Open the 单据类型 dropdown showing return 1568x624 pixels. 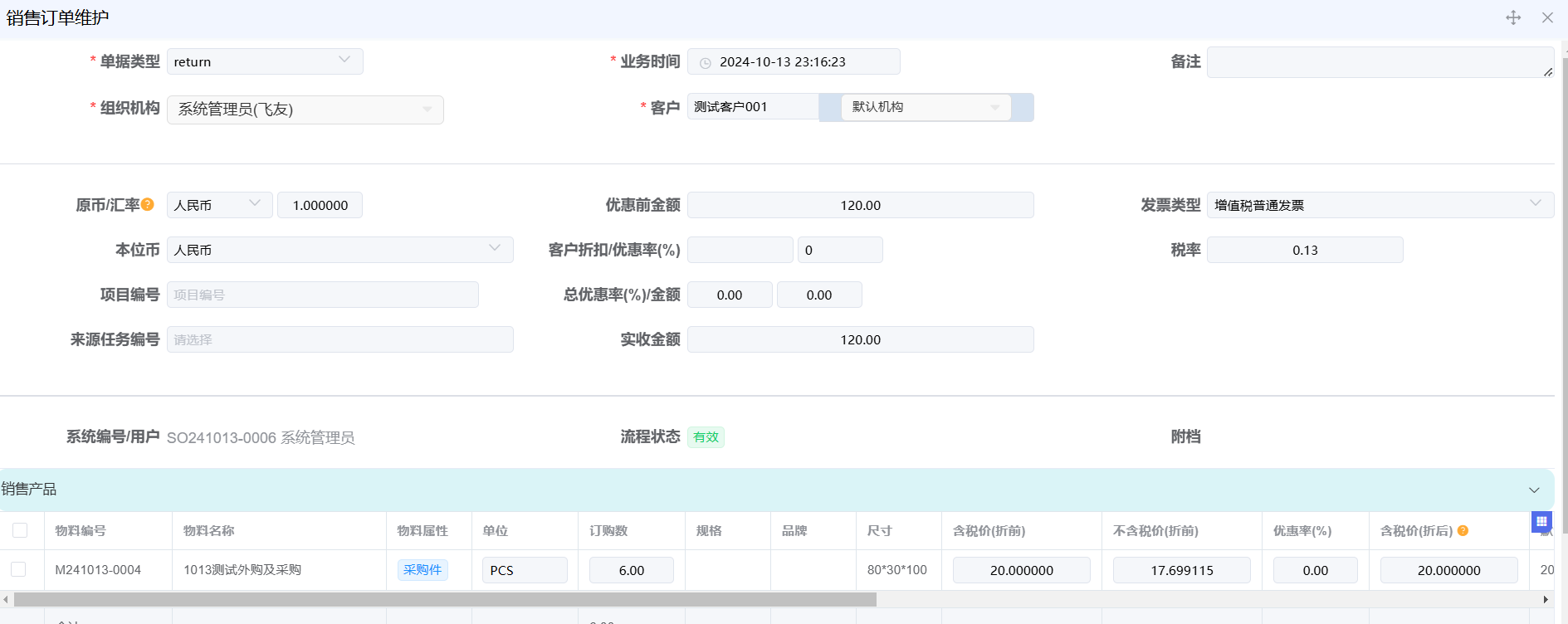tap(265, 61)
